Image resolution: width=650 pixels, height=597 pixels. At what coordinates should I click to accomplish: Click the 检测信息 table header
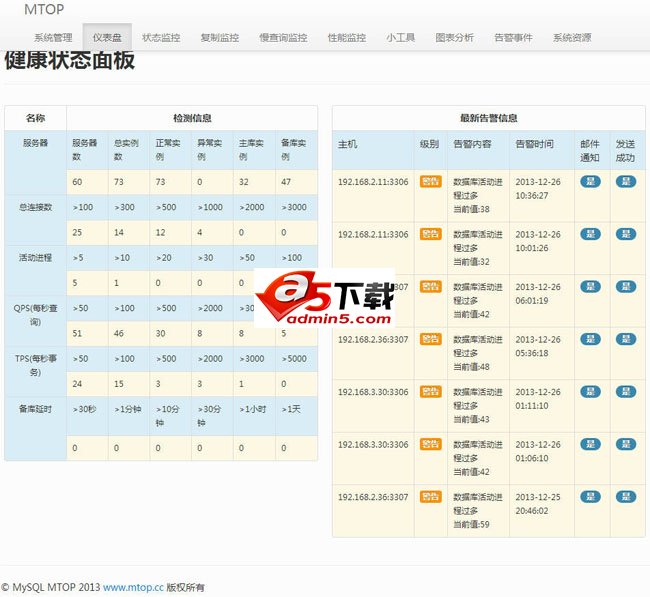[x=192, y=118]
